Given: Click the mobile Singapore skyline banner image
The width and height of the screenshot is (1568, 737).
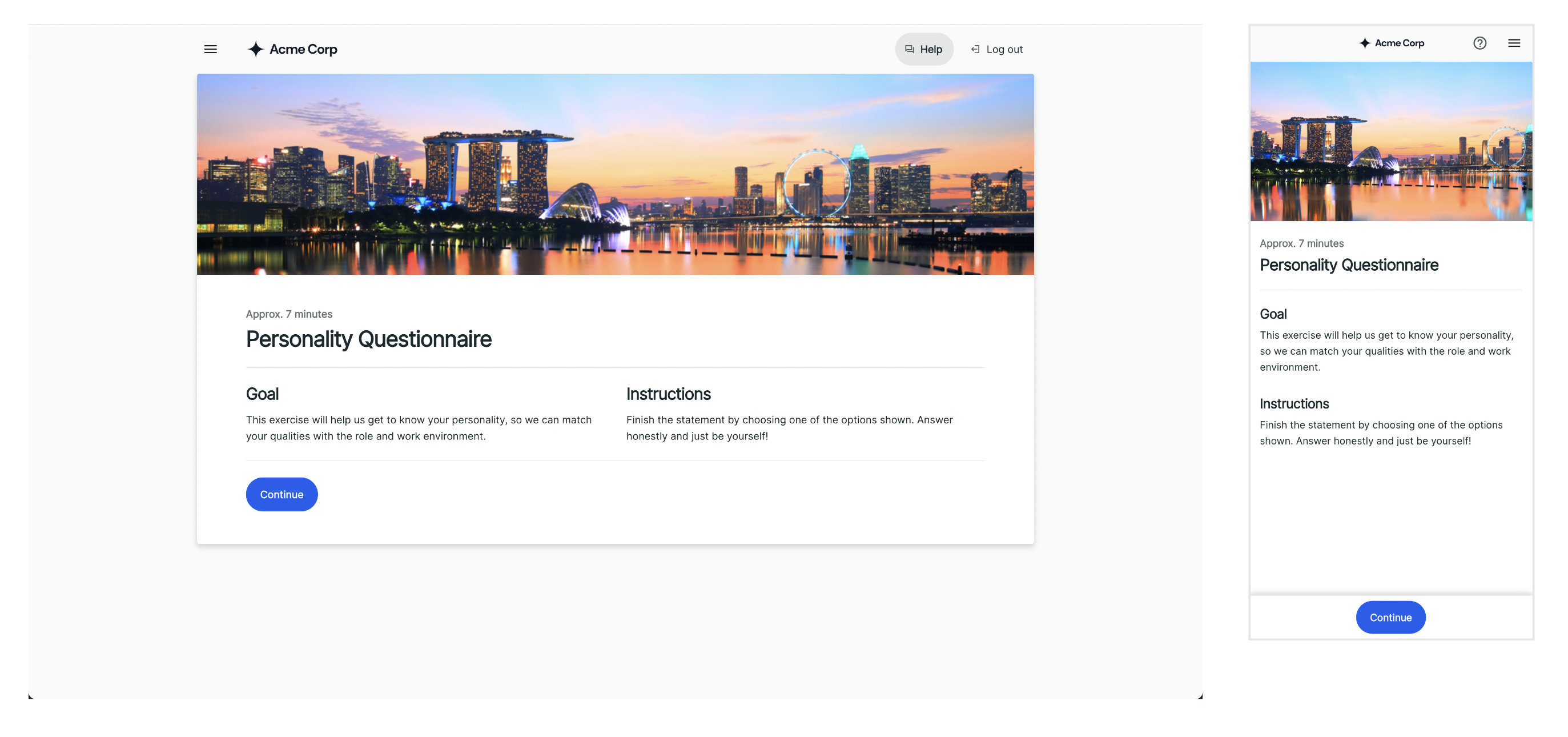Looking at the screenshot, I should tap(1391, 141).
